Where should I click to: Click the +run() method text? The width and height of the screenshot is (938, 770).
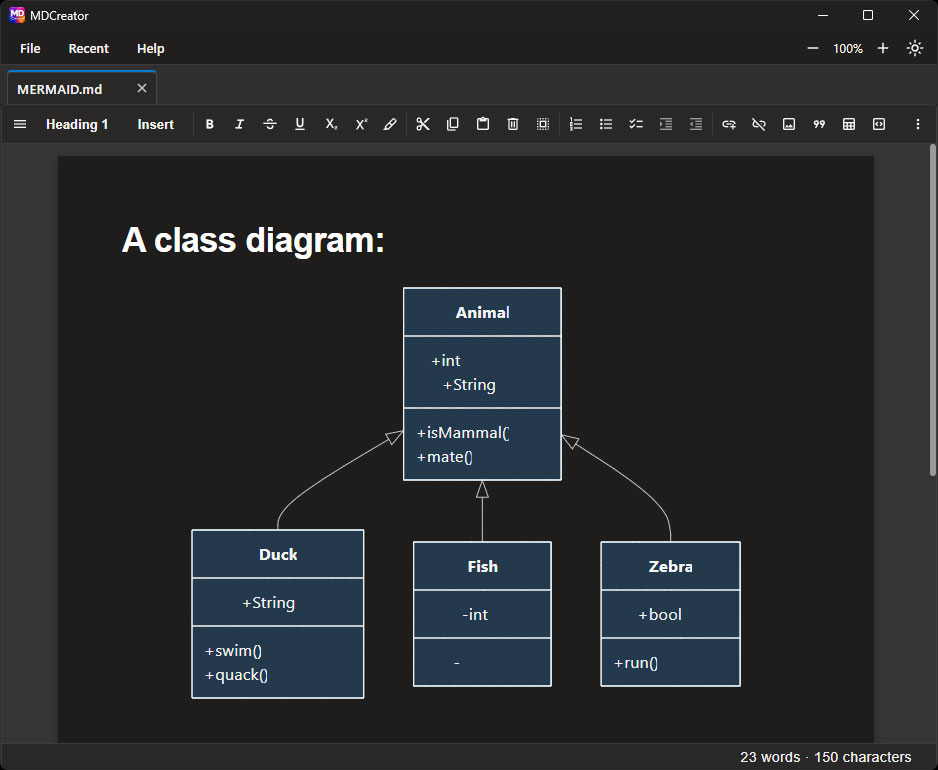[636, 663]
